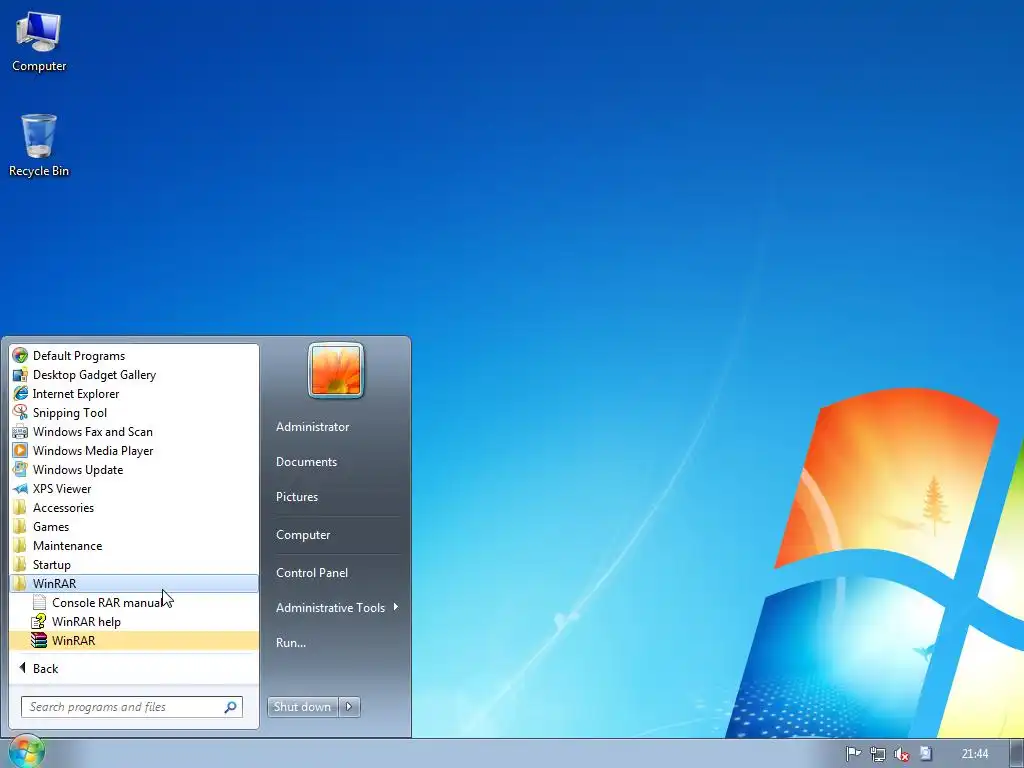Image resolution: width=1024 pixels, height=768 pixels.
Task: Click the Show desktop strip
Action: pos(1016,753)
